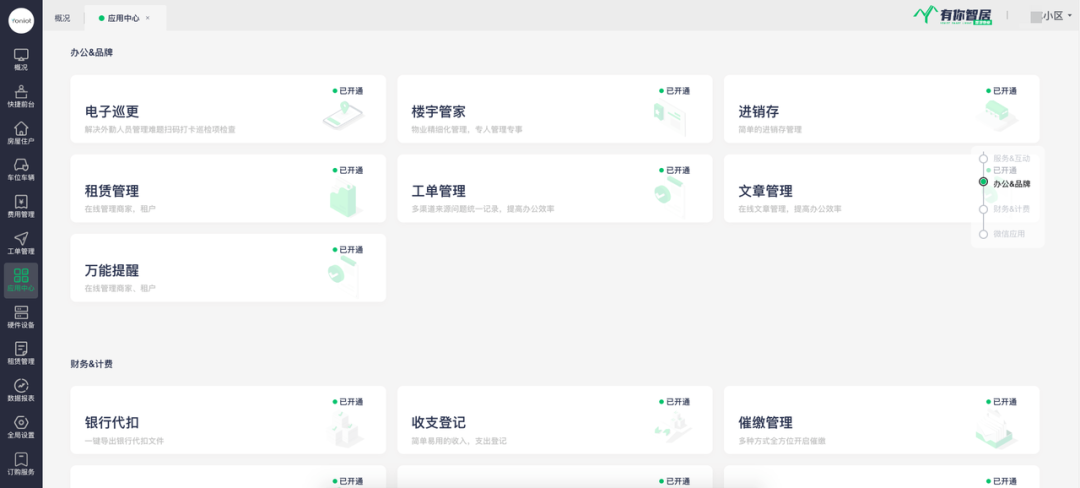
Task: Open 车位车辆 sidebar section
Action: [x=21, y=169]
